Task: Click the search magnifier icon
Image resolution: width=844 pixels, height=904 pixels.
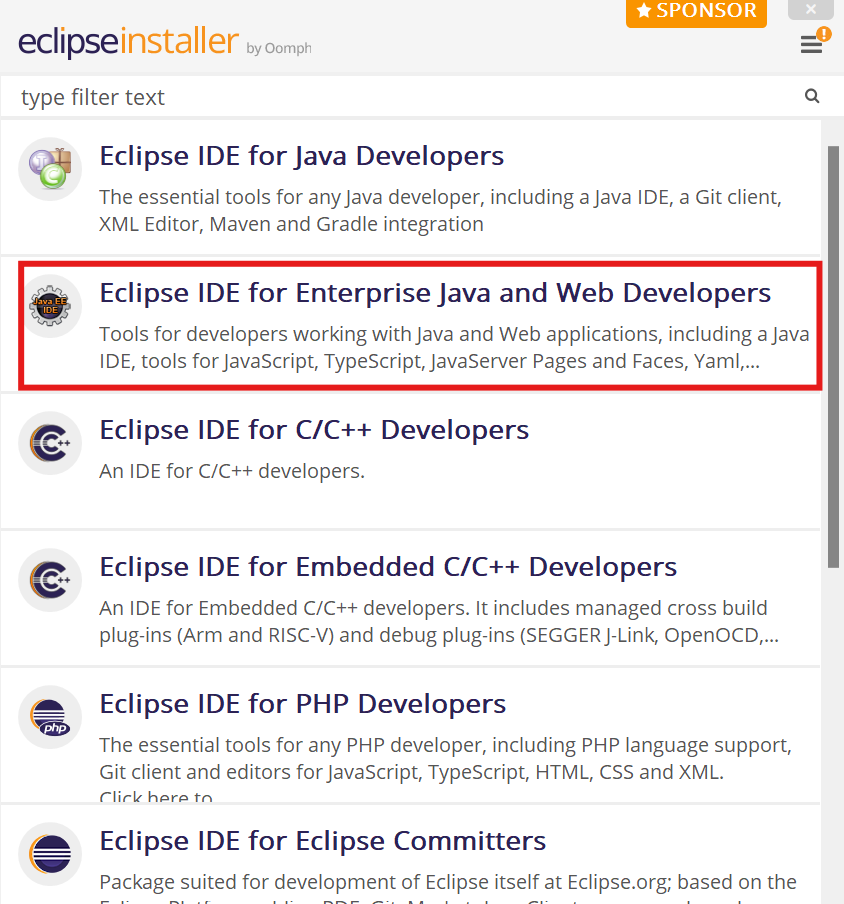Action: (x=812, y=96)
